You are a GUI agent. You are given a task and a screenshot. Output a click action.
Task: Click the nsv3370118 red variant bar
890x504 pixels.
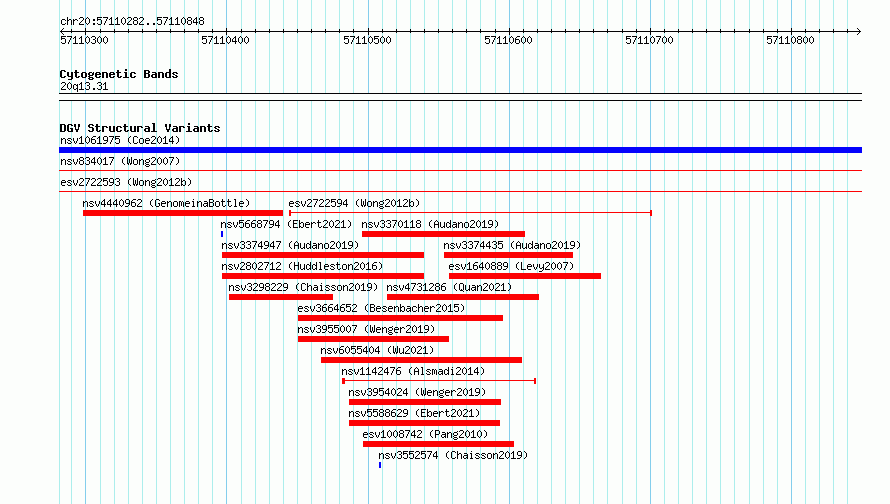coord(443,234)
